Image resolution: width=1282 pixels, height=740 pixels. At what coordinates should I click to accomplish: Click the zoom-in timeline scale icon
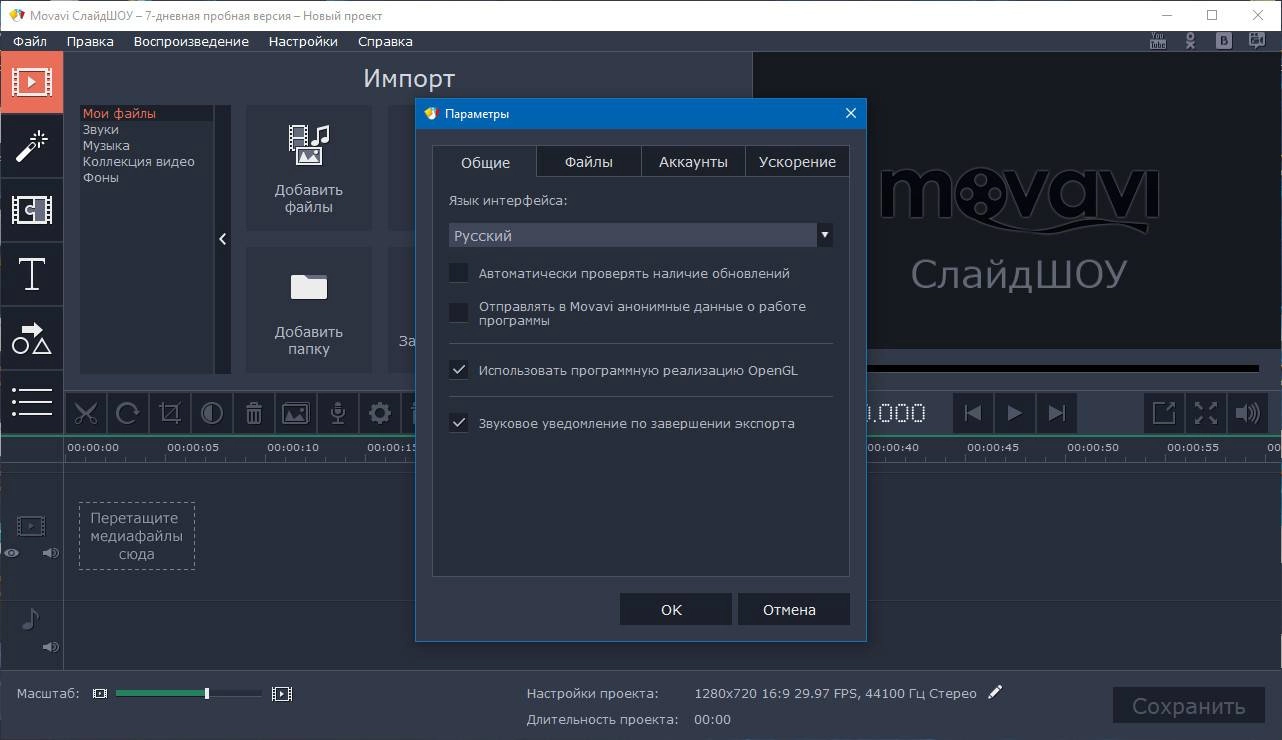(282, 693)
